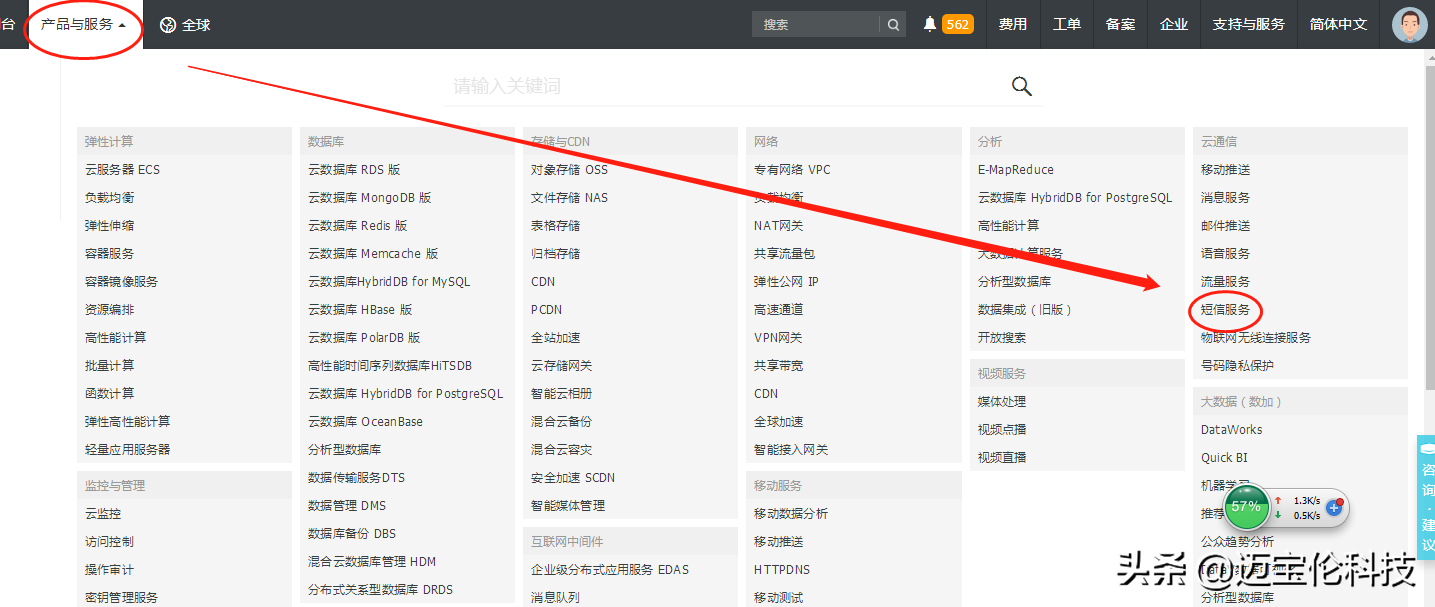Open the 费用 menu
The width and height of the screenshot is (1435, 607).
pyautogui.click(x=1013, y=24)
